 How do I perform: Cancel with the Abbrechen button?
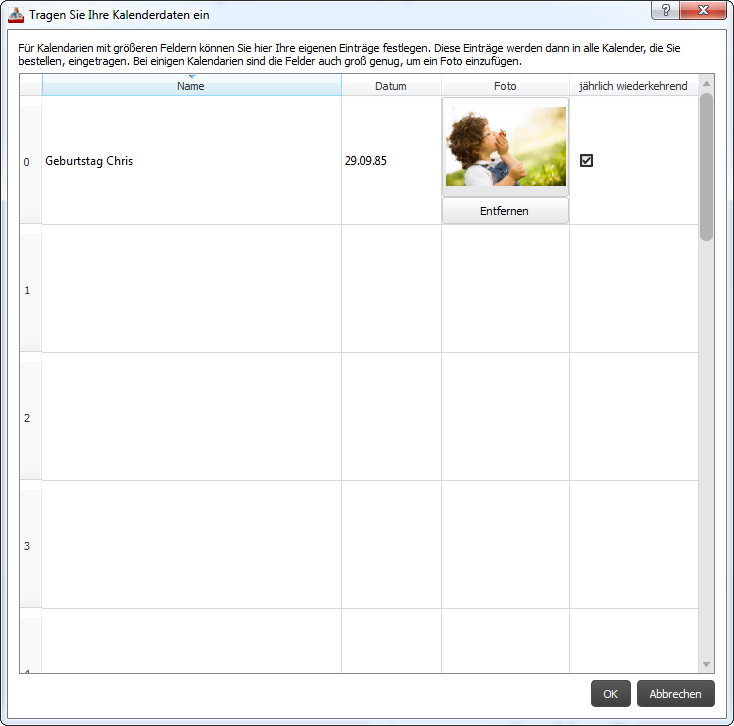pyautogui.click(x=675, y=694)
